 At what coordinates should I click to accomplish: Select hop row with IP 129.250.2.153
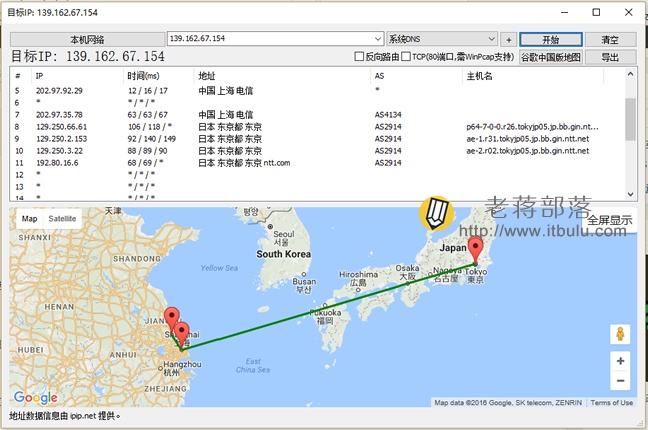tap(318, 139)
